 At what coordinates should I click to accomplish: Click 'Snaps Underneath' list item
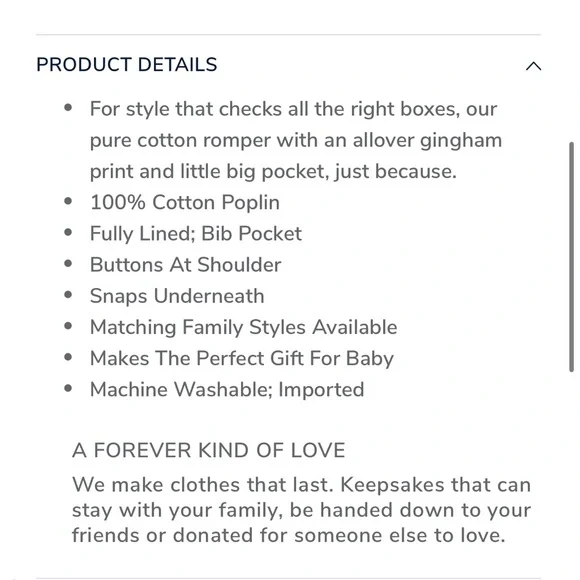point(177,296)
